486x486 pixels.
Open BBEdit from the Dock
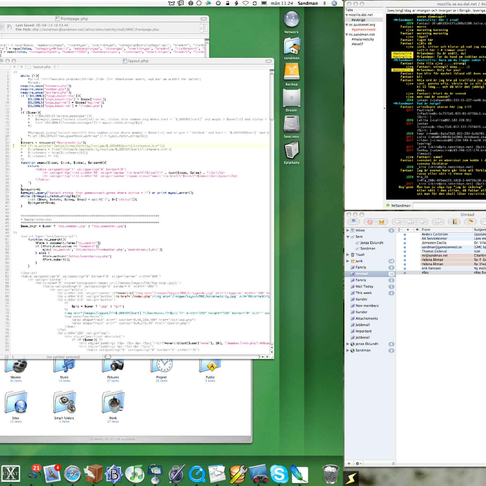click(x=114, y=474)
